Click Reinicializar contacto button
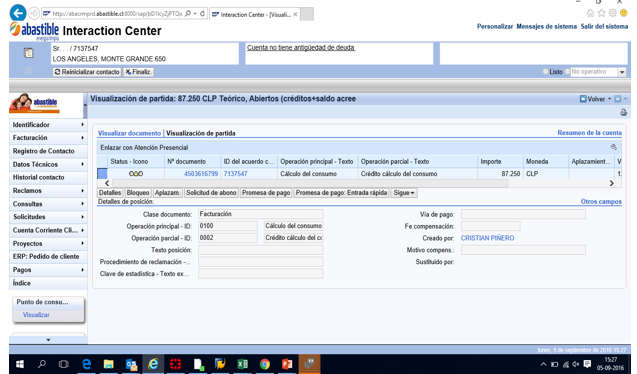The height and width of the screenshot is (374, 637). click(x=87, y=72)
